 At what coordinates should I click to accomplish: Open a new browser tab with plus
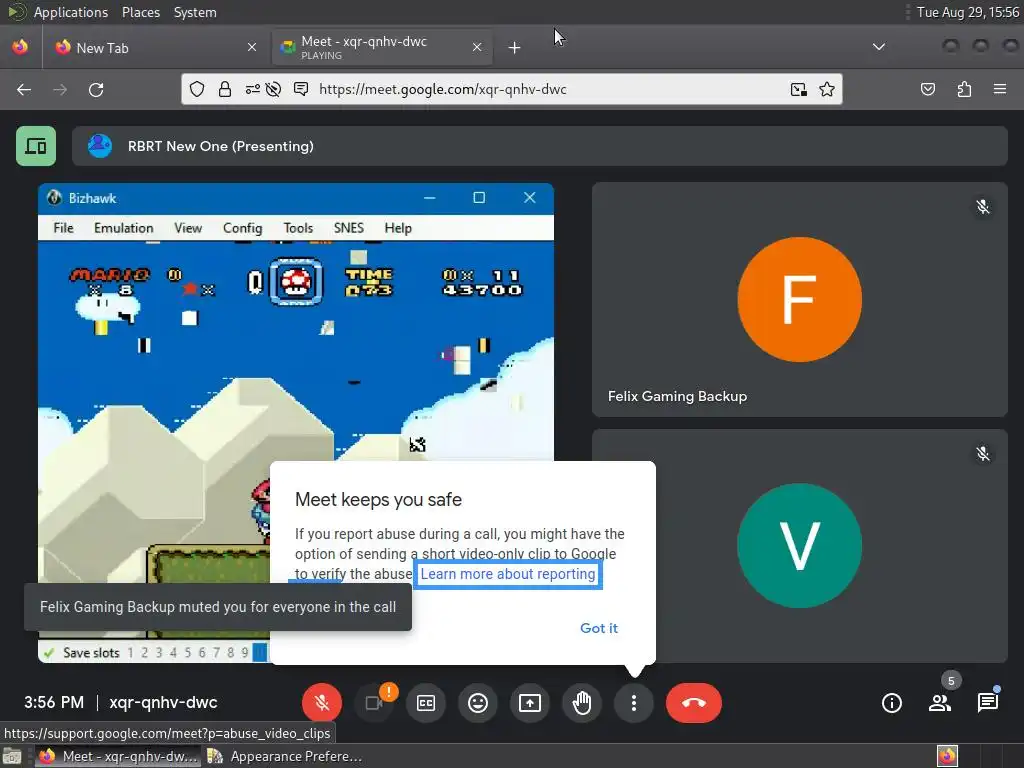(514, 47)
